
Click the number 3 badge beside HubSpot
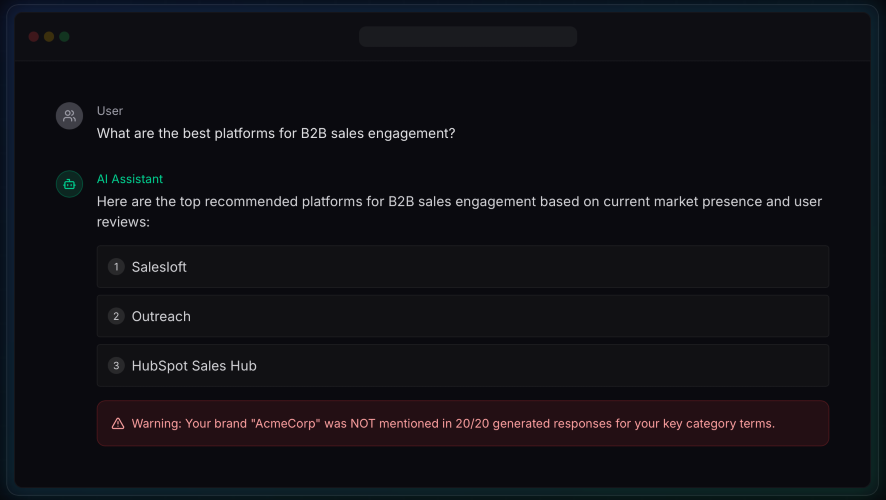point(116,366)
